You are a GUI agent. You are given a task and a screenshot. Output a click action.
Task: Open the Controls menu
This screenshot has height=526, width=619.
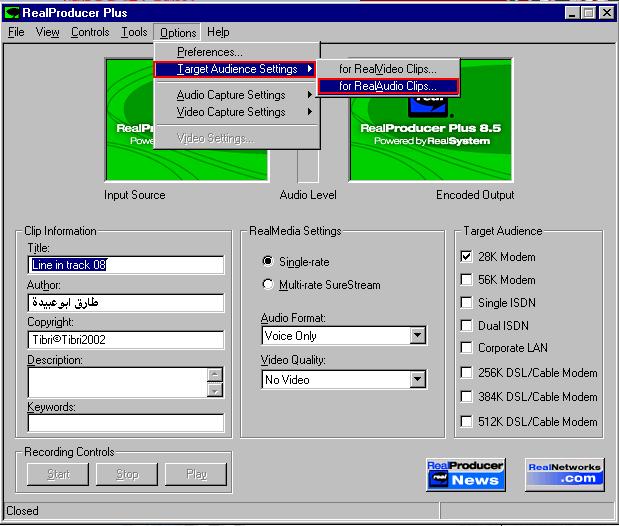[90, 32]
